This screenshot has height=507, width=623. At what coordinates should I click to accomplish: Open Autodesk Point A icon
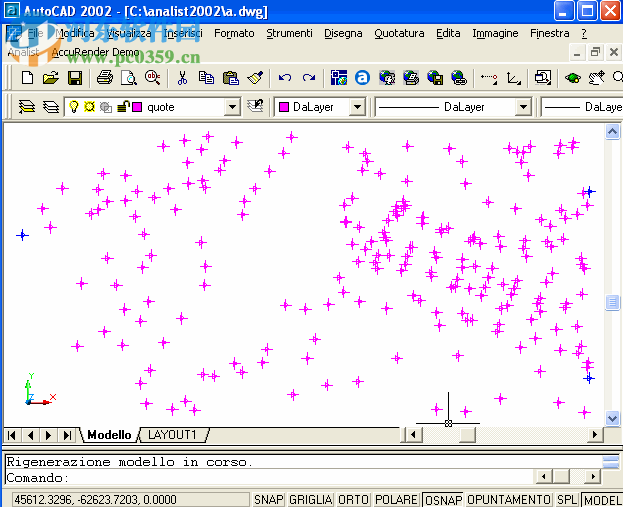click(362, 77)
